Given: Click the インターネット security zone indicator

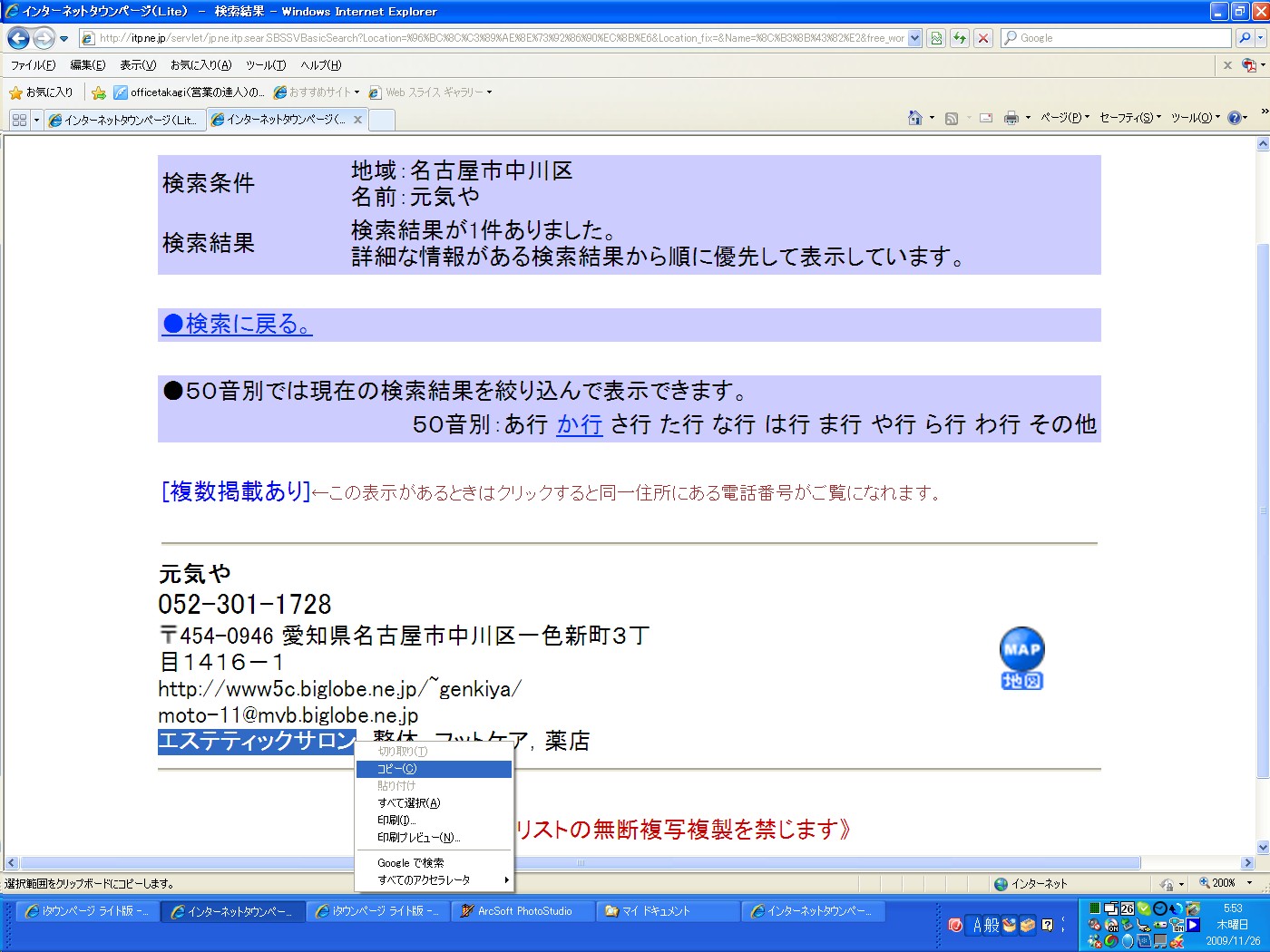Looking at the screenshot, I should [1031, 884].
